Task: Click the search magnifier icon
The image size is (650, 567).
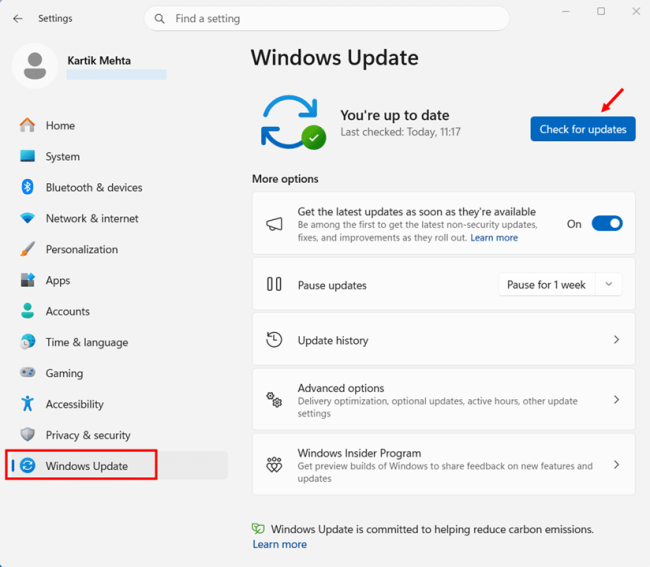Action: coord(159,19)
